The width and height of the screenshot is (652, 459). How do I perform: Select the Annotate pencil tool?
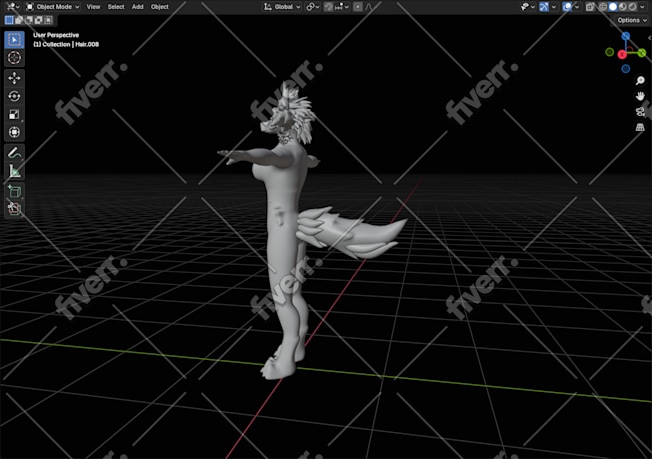pos(15,153)
